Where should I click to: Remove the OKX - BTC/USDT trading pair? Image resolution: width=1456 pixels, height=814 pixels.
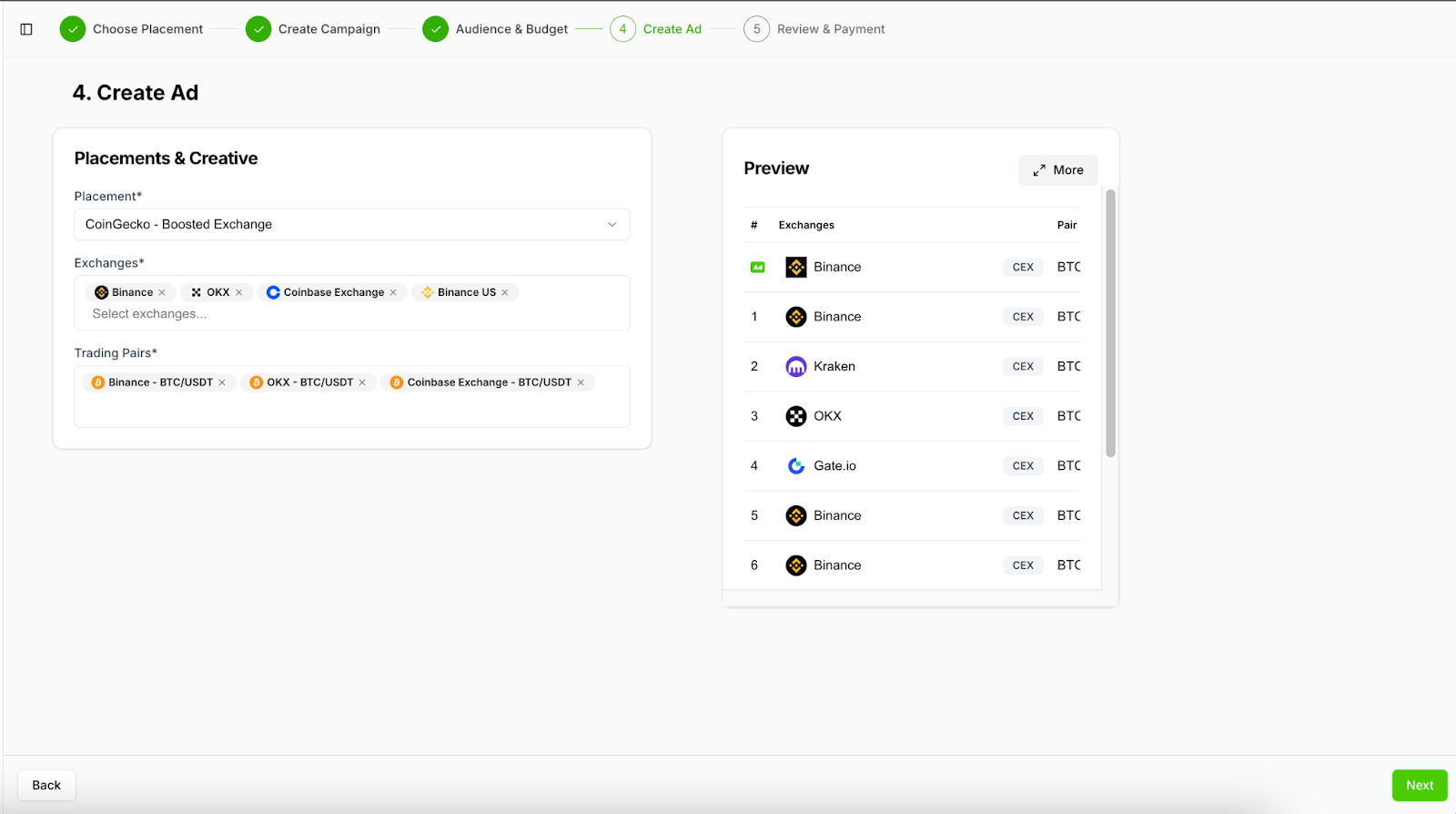click(x=362, y=382)
